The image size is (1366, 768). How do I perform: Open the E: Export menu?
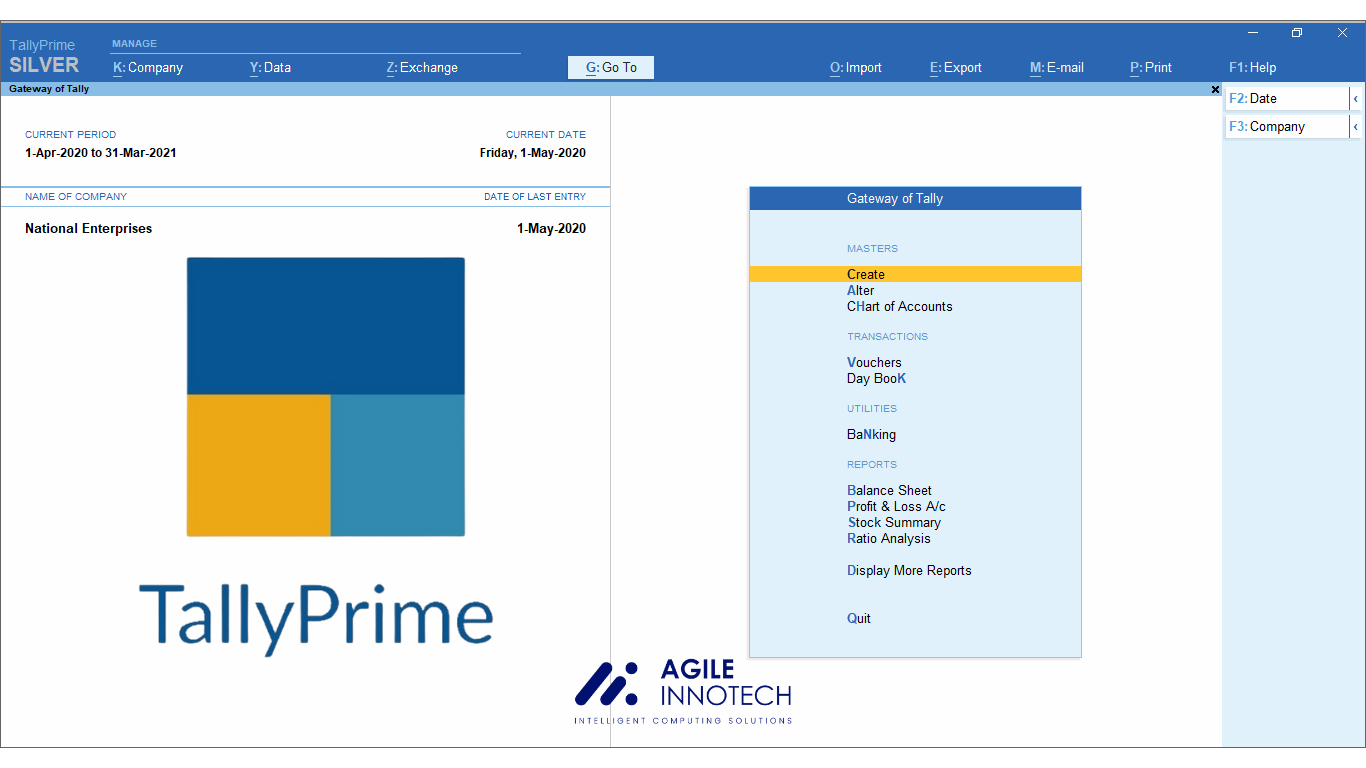[956, 67]
